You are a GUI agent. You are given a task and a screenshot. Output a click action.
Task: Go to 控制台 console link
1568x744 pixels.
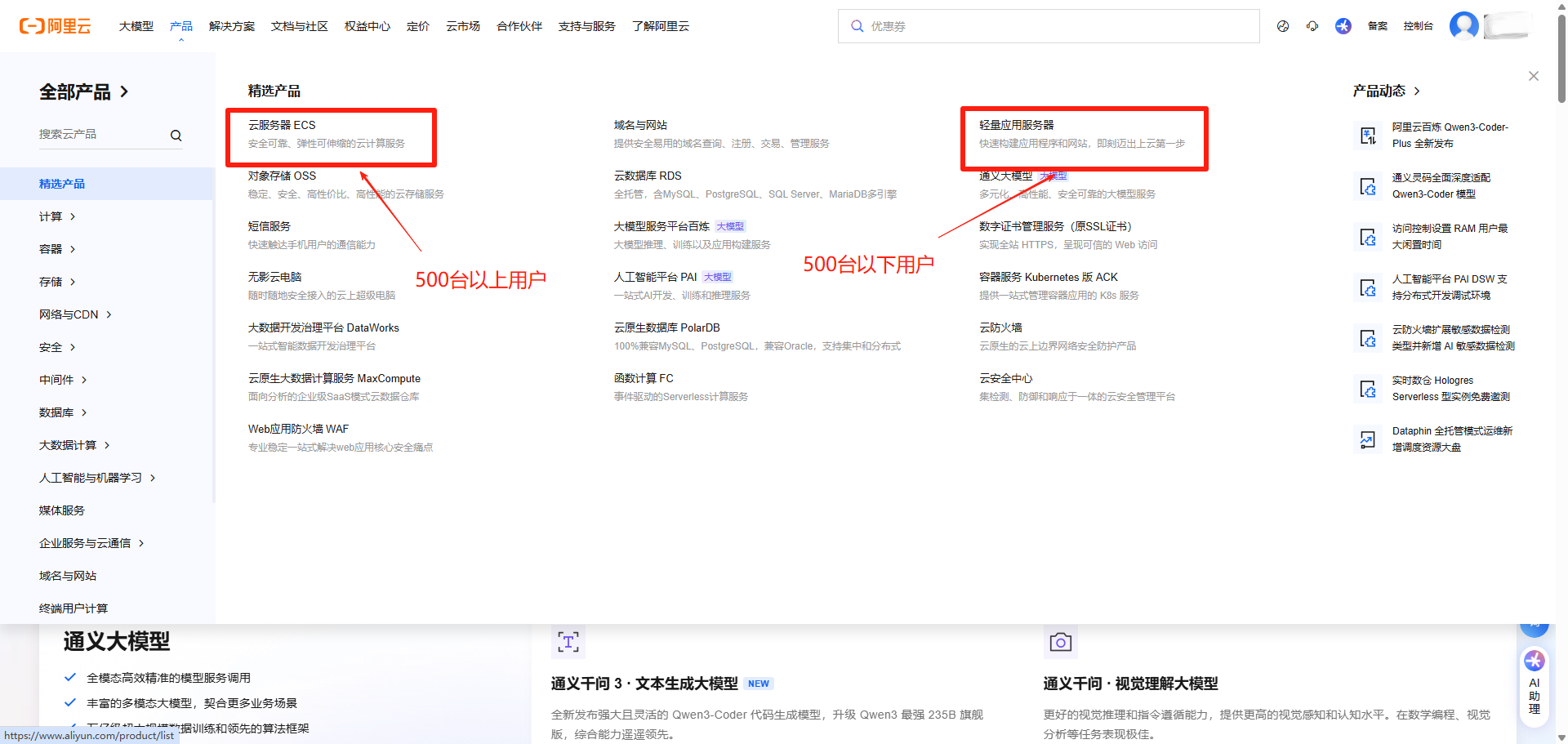pyautogui.click(x=1419, y=26)
